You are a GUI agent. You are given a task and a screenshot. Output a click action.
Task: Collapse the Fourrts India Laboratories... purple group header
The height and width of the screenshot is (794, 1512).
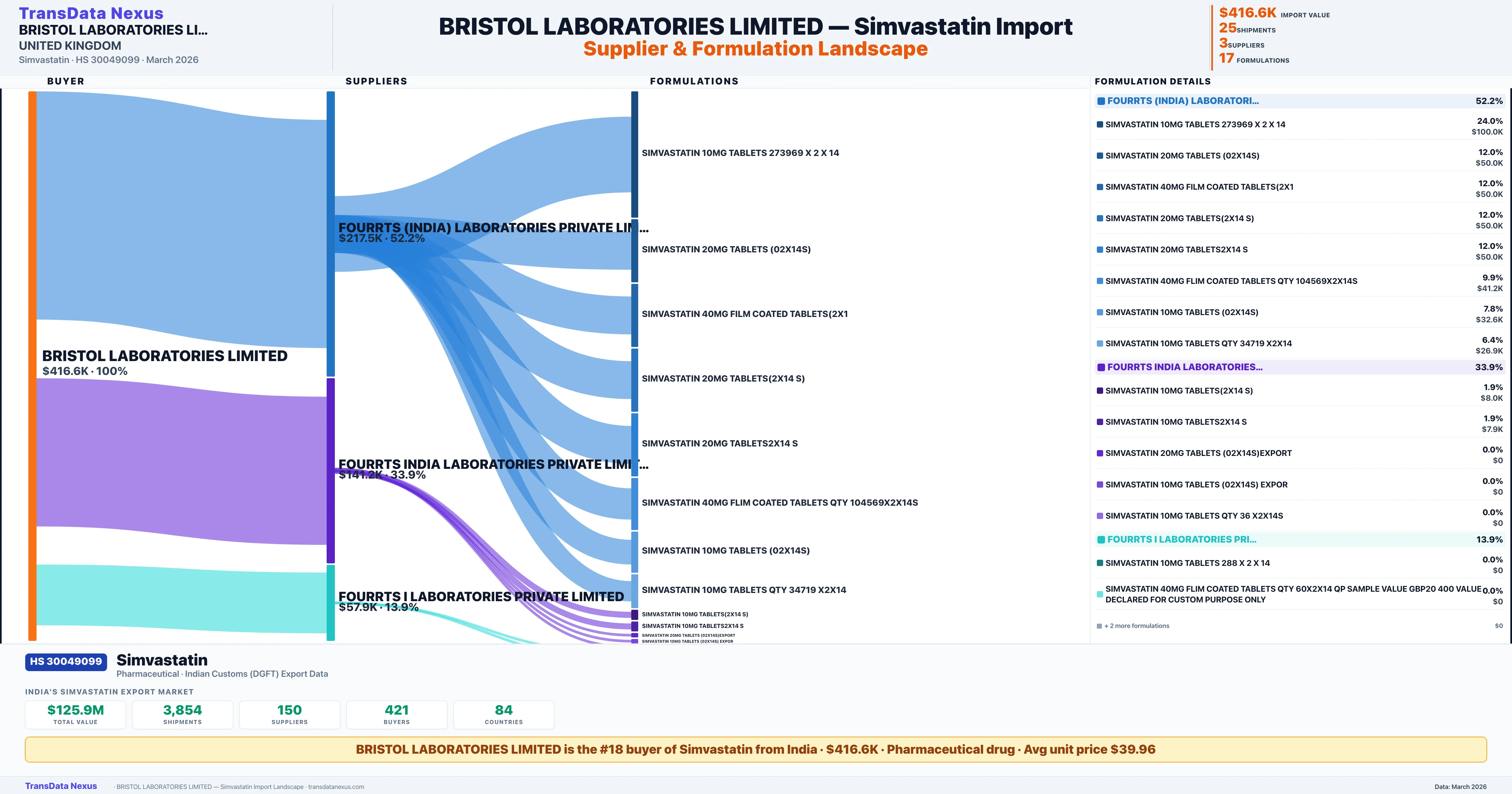coord(1184,367)
